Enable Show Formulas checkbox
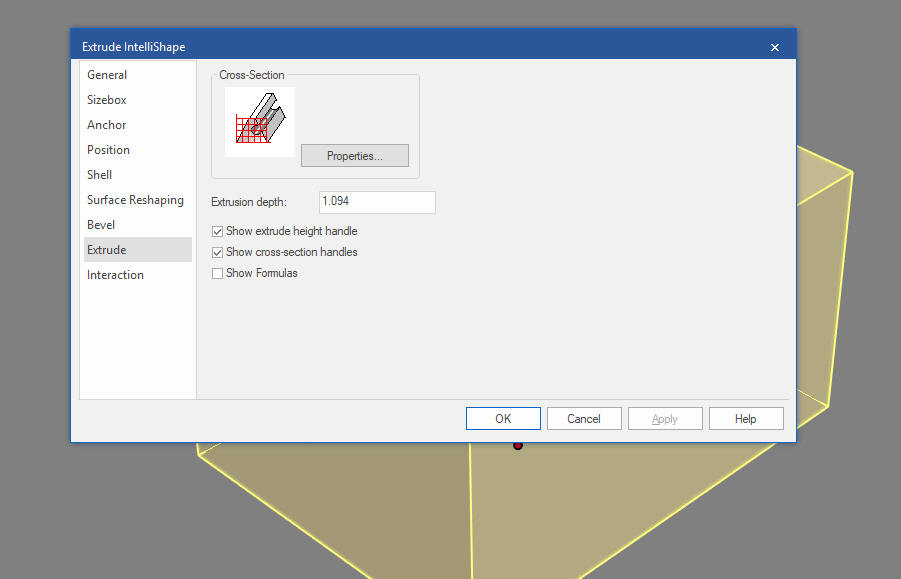 pos(217,273)
